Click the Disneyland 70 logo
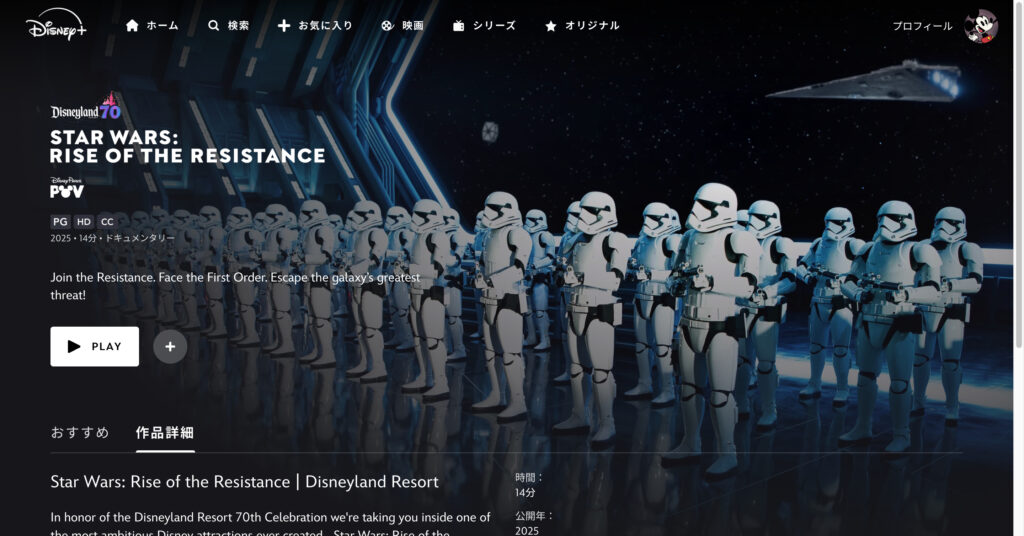Viewport: 1024px width, 536px height. tap(86, 107)
